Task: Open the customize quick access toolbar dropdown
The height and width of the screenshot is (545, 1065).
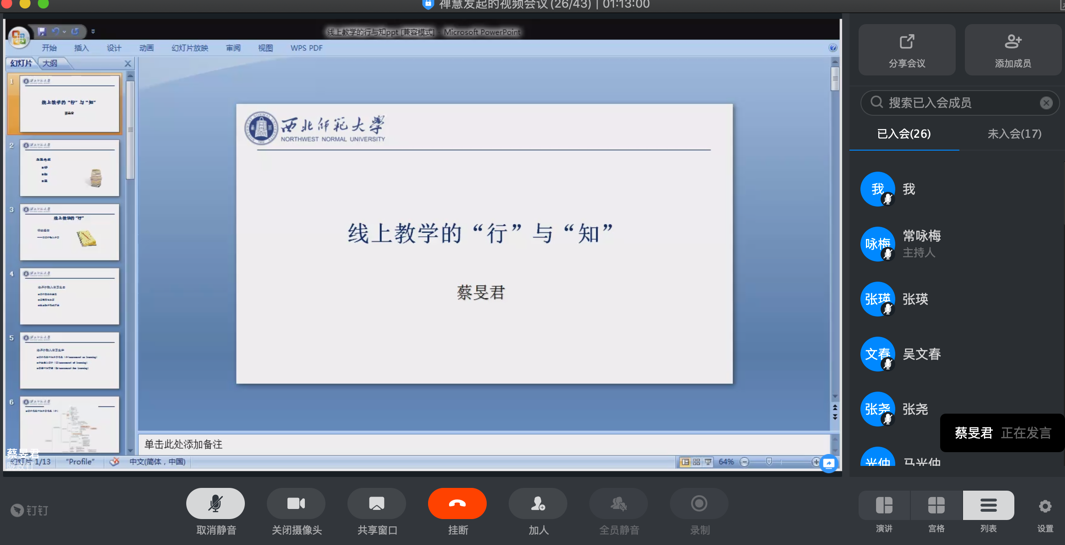Action: point(93,31)
